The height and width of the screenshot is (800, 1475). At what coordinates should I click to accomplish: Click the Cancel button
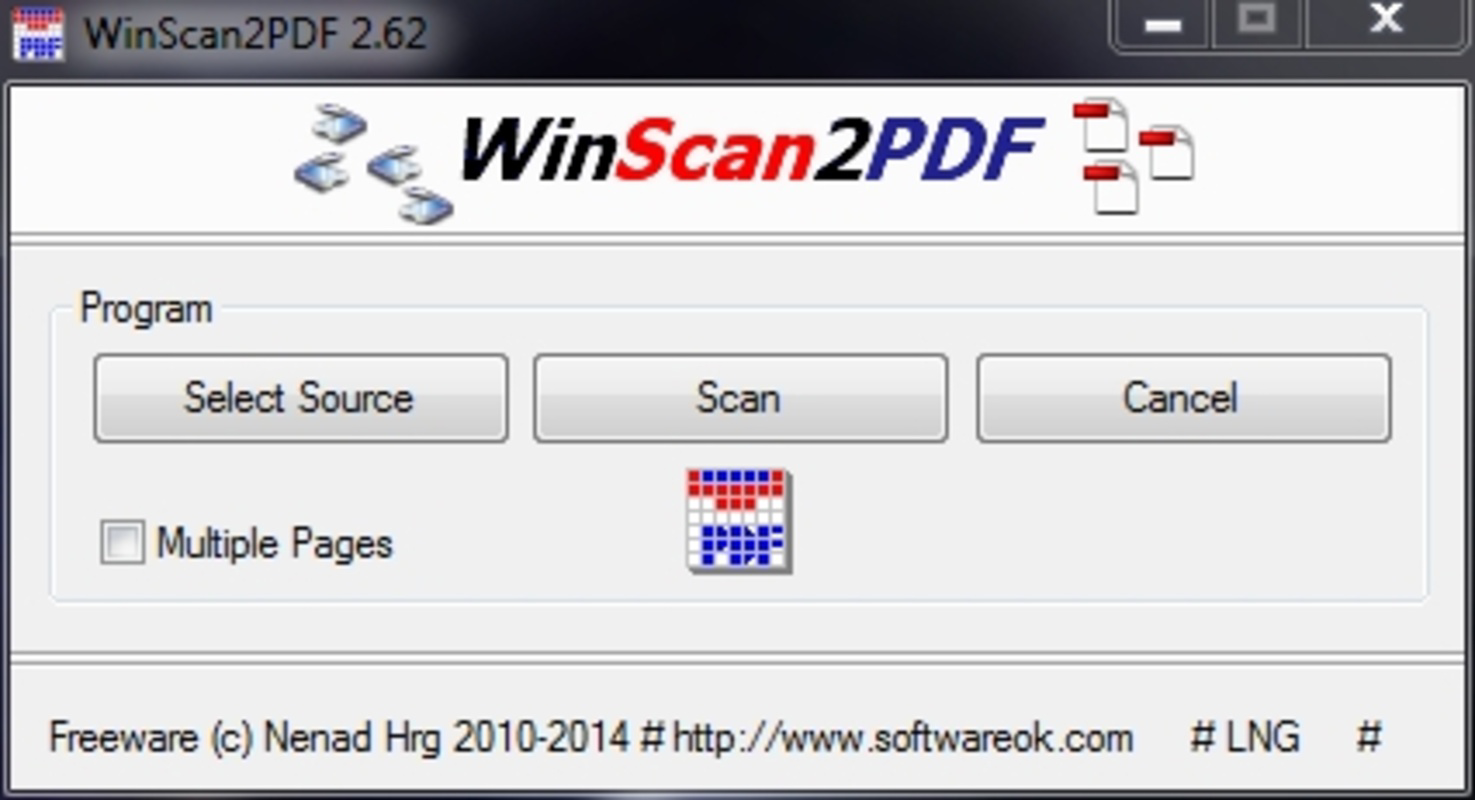click(x=1183, y=398)
